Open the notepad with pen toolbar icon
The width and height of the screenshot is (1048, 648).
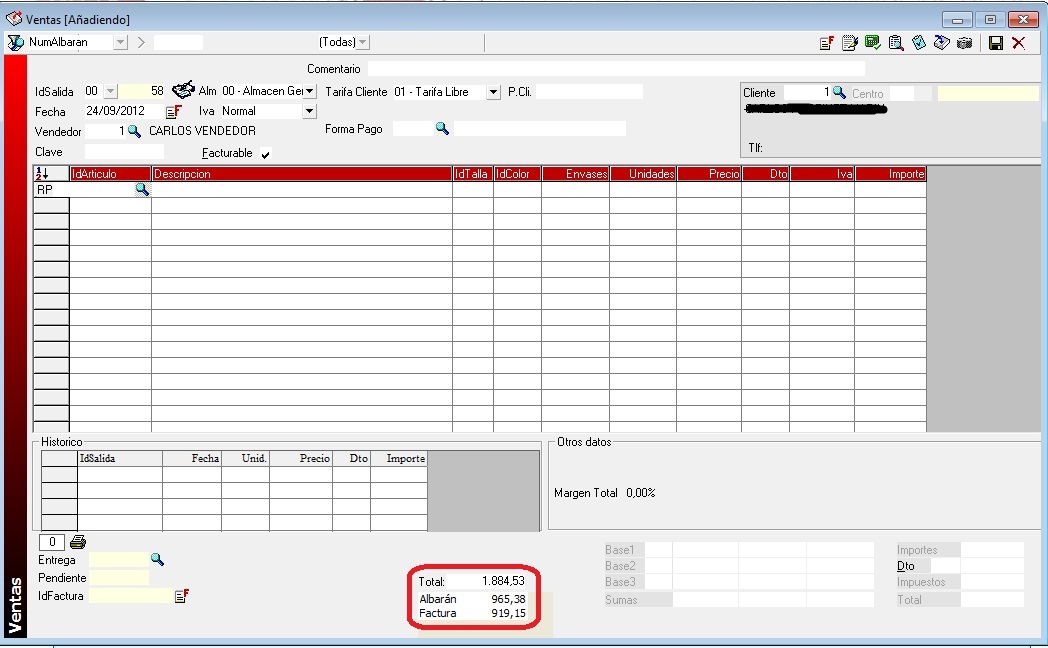click(x=849, y=43)
